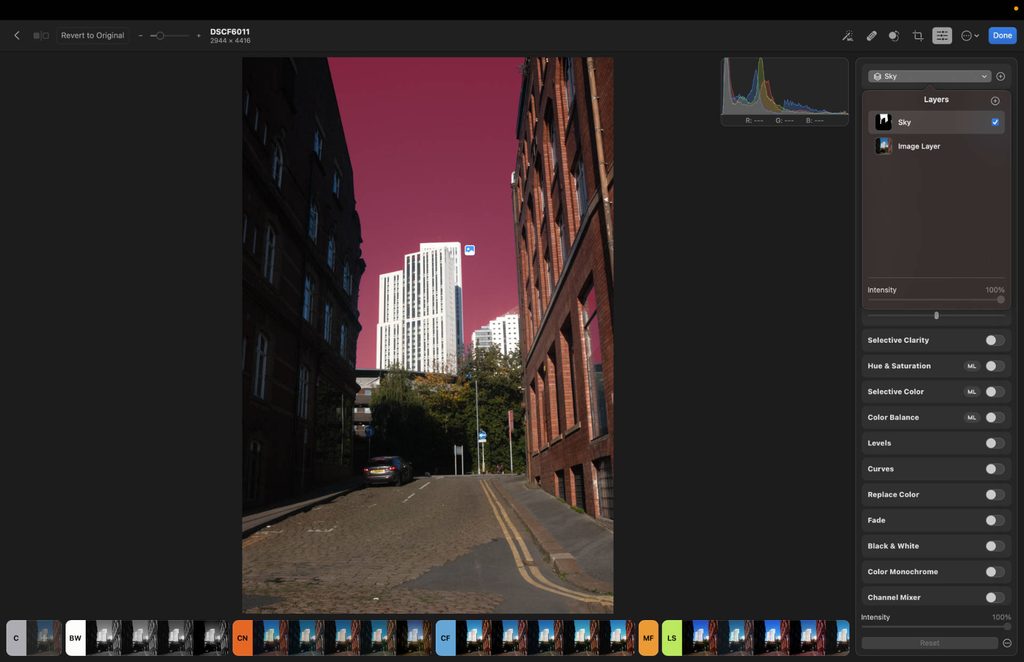Screen dimensions: 1024x662
Task: Turn on the Levels adjustment
Action: tap(995, 443)
